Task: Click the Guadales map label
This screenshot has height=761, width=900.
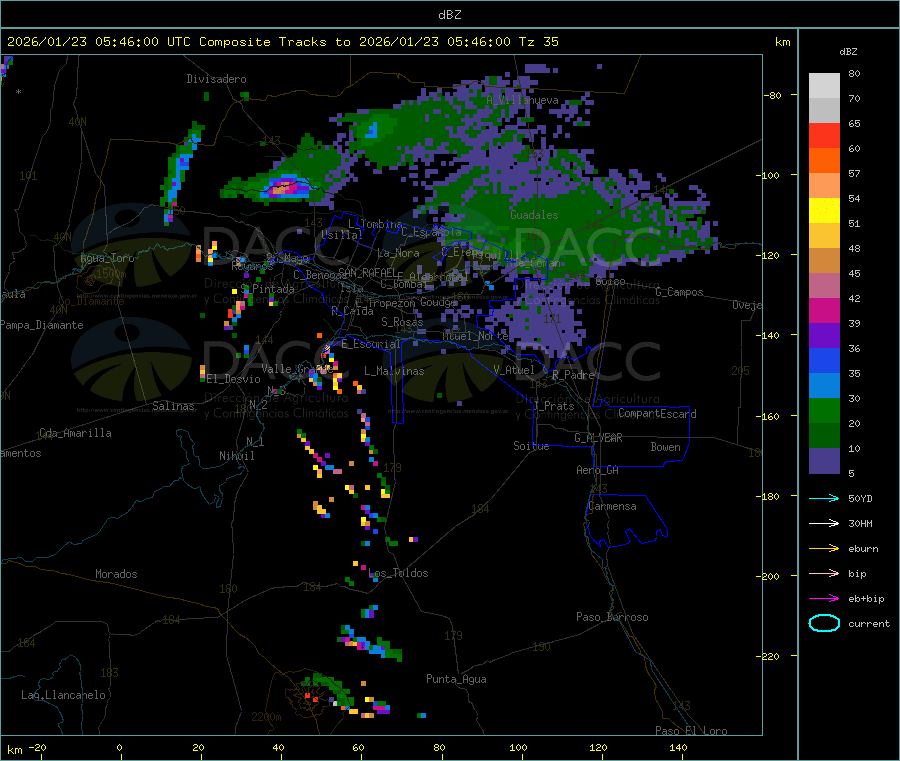Action: pyautogui.click(x=534, y=215)
